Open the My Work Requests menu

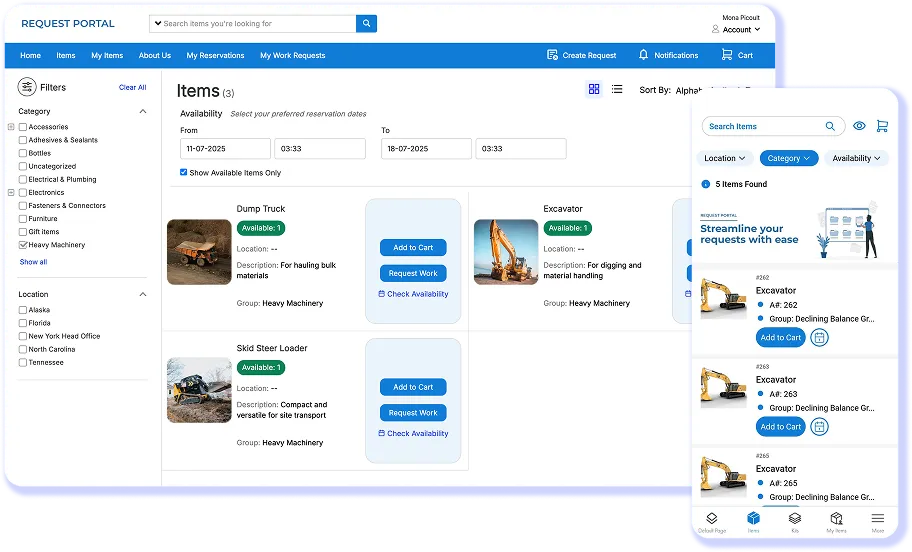(292, 56)
